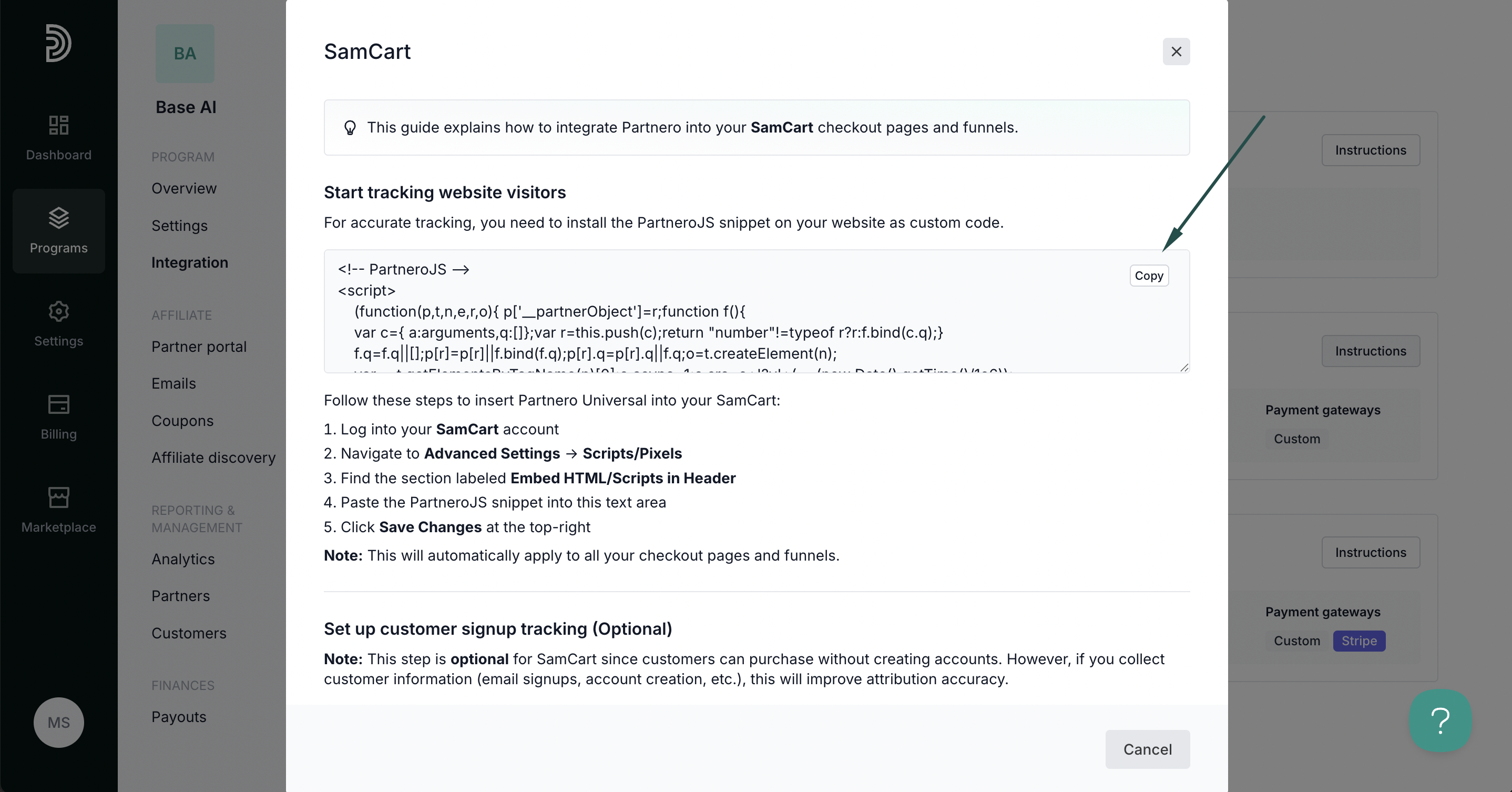Screen dimensions: 1512x792
Task: Click the Partnero logo icon
Action: 58,43
